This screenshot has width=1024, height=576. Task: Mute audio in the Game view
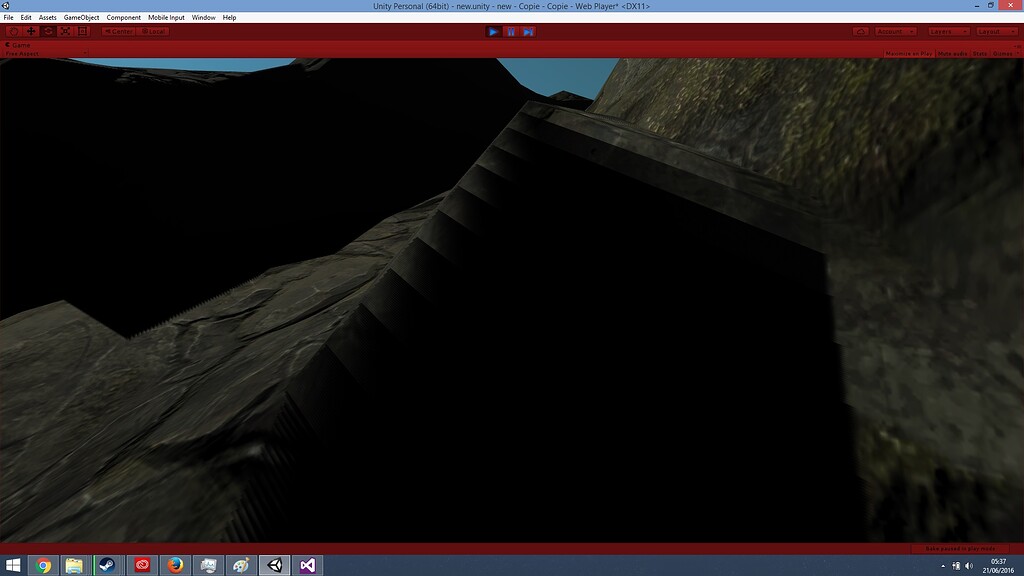[x=951, y=53]
